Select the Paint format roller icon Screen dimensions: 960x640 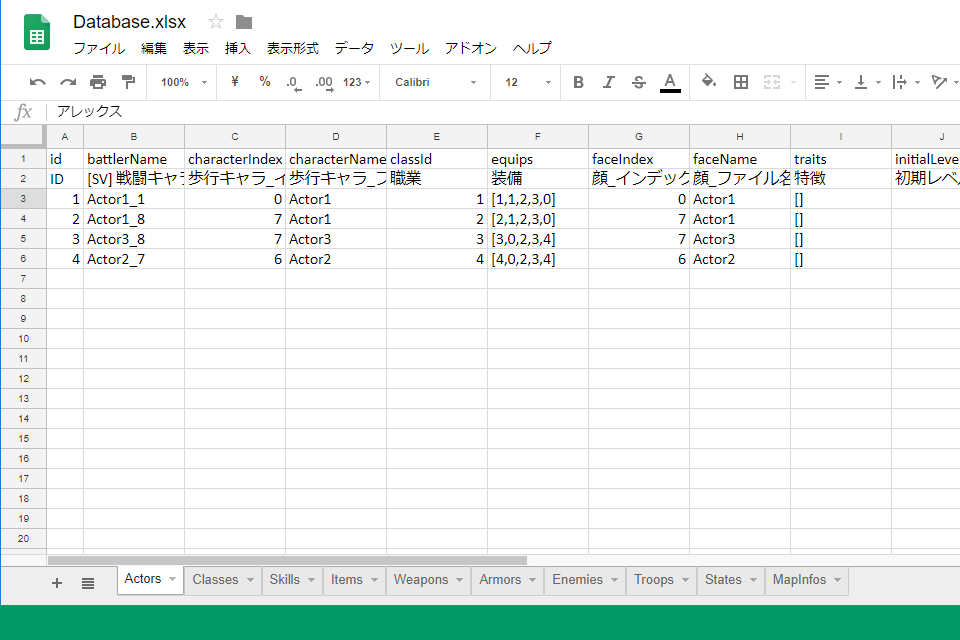128,82
